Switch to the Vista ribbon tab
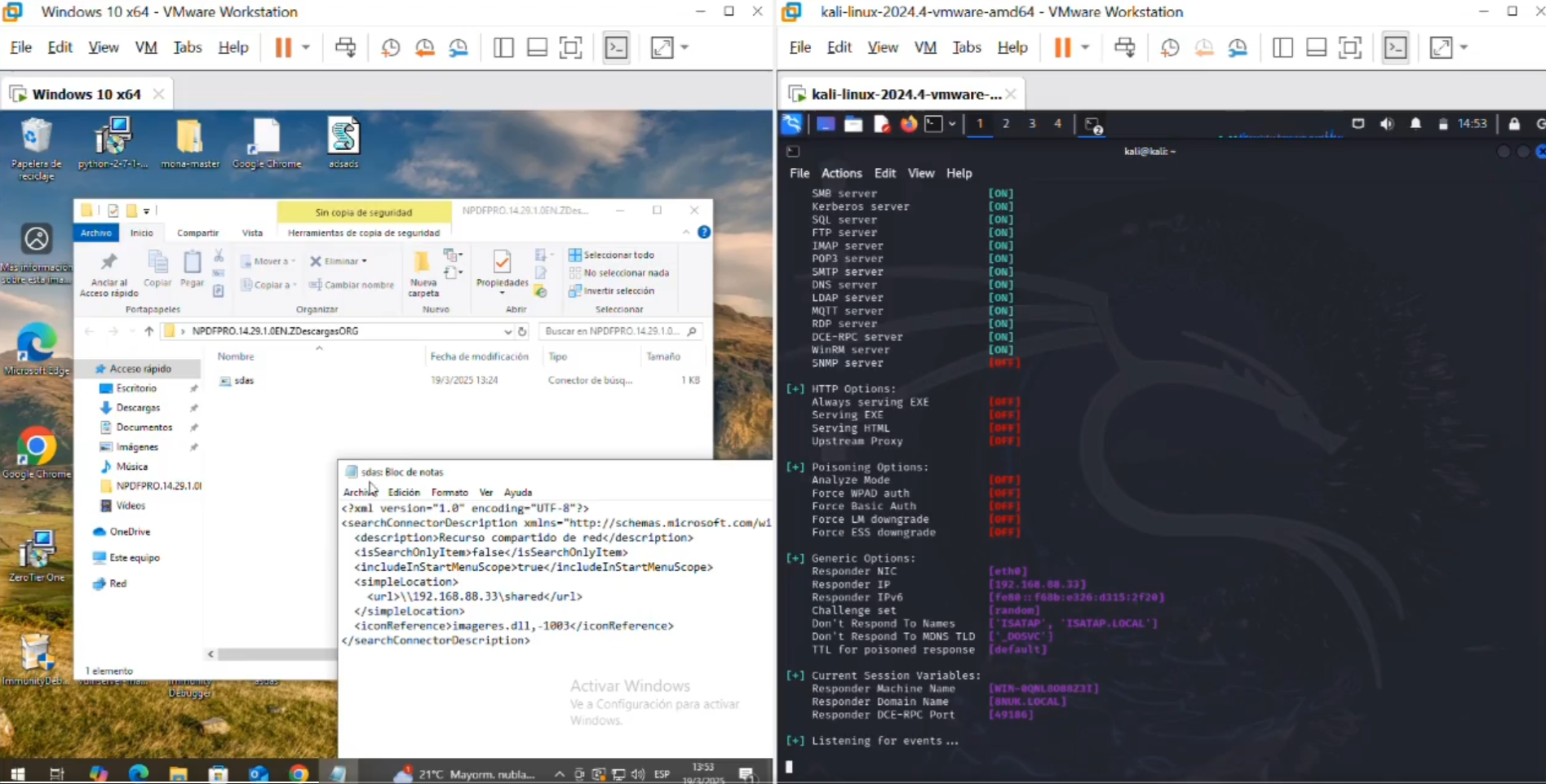Screen dimensions: 1546x784 (x=252, y=233)
